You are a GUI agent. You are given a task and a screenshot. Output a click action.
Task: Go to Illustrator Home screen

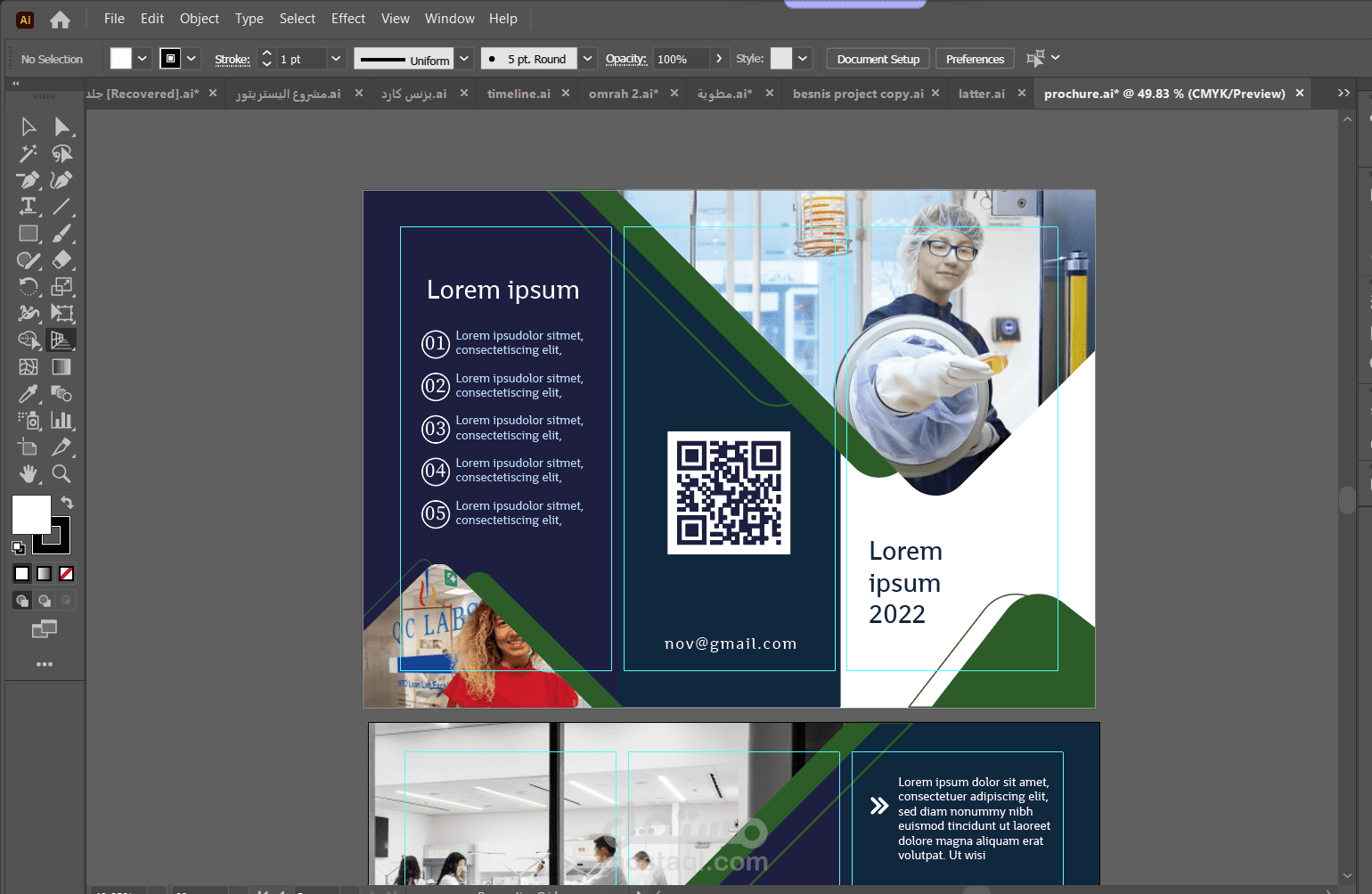coord(60,19)
